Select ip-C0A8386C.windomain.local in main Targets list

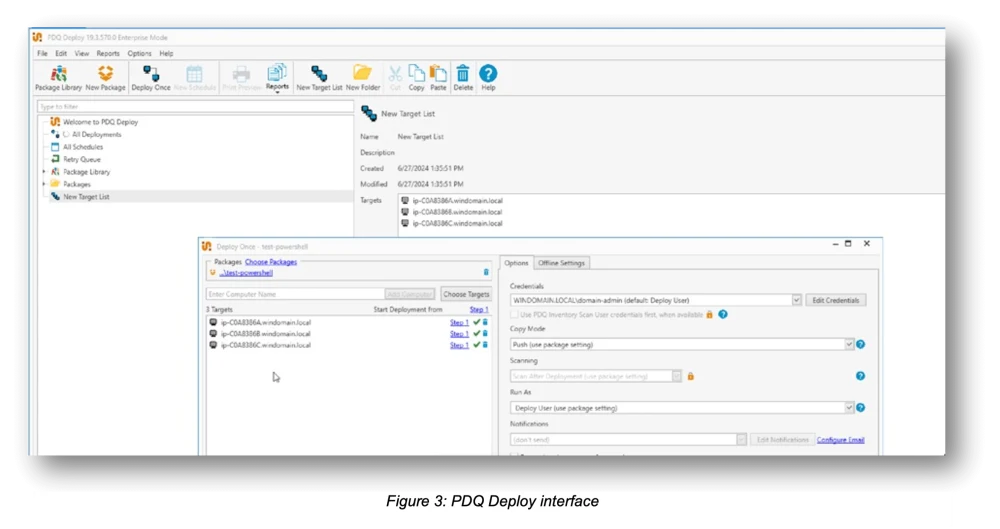(457, 223)
